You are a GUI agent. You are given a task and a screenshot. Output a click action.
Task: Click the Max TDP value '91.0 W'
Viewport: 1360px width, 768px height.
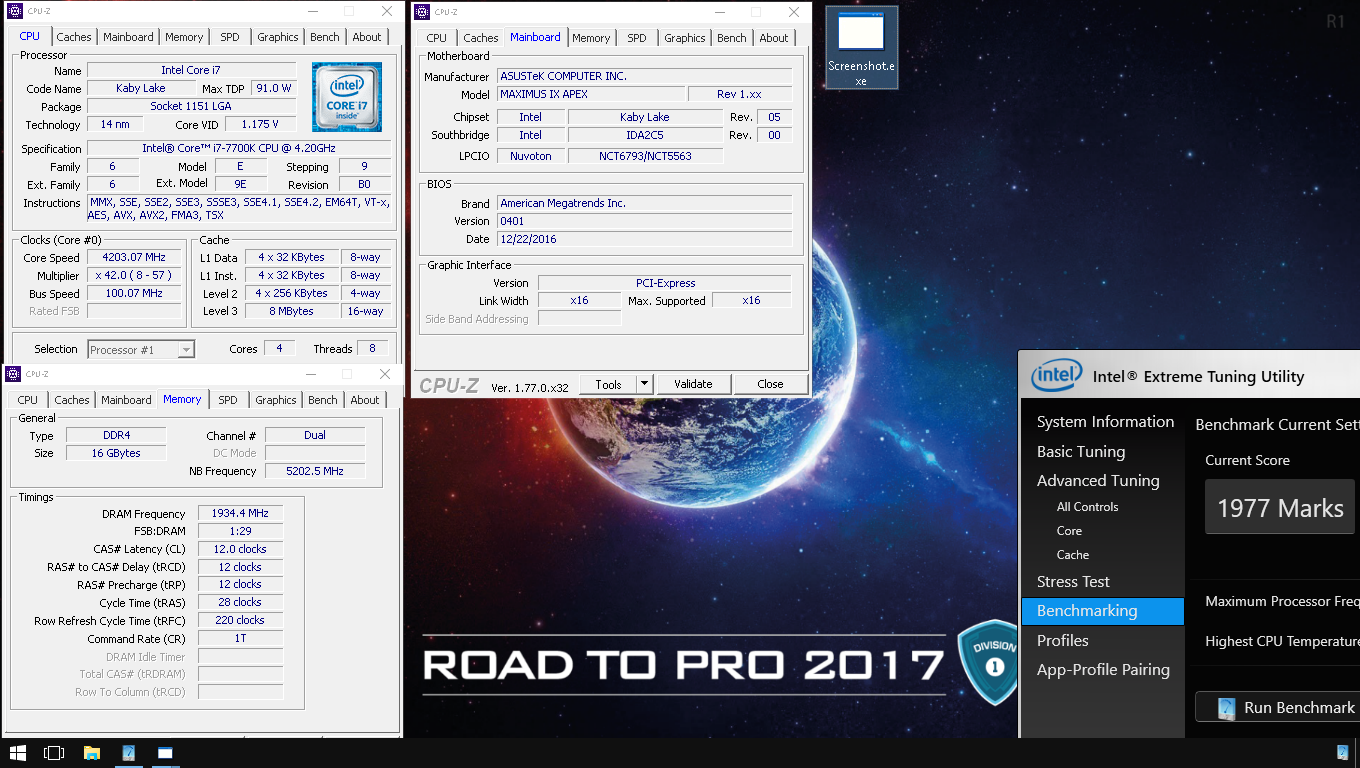[x=274, y=89]
